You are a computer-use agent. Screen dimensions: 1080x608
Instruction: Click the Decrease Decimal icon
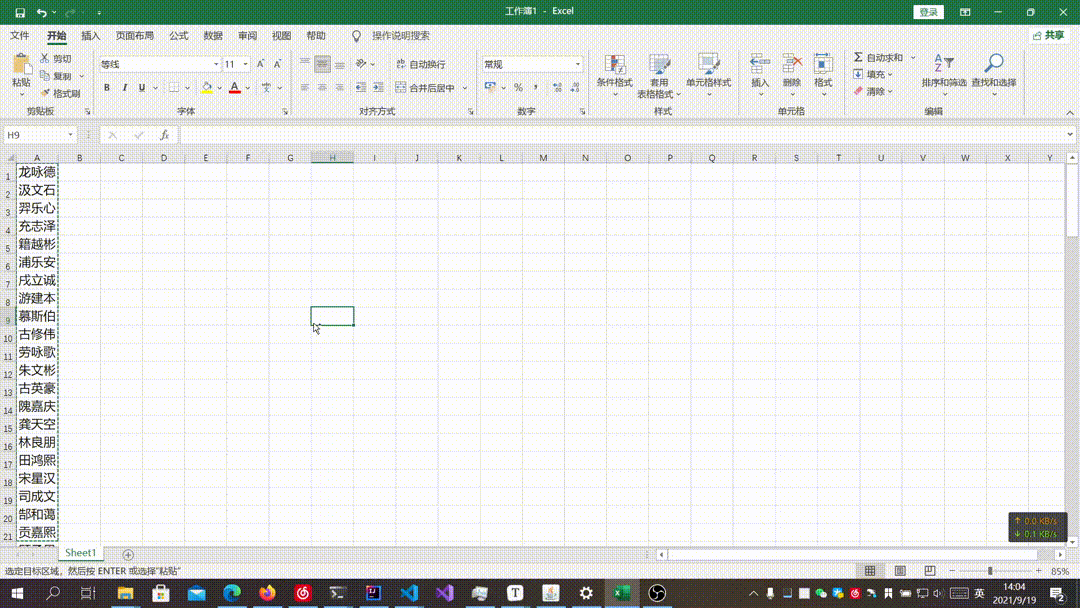(x=574, y=87)
